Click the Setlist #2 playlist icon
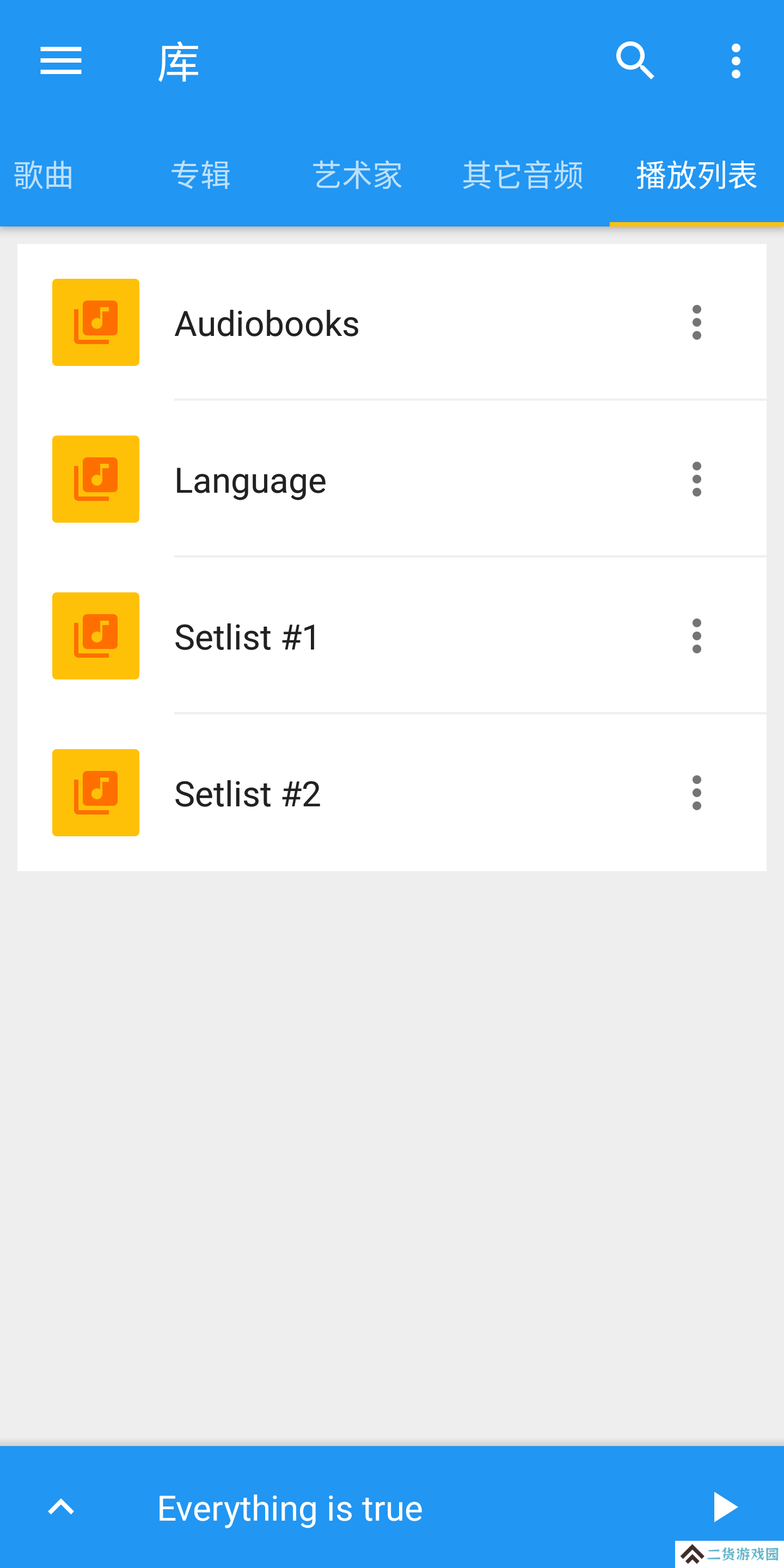This screenshot has height=1568, width=784. 96,793
